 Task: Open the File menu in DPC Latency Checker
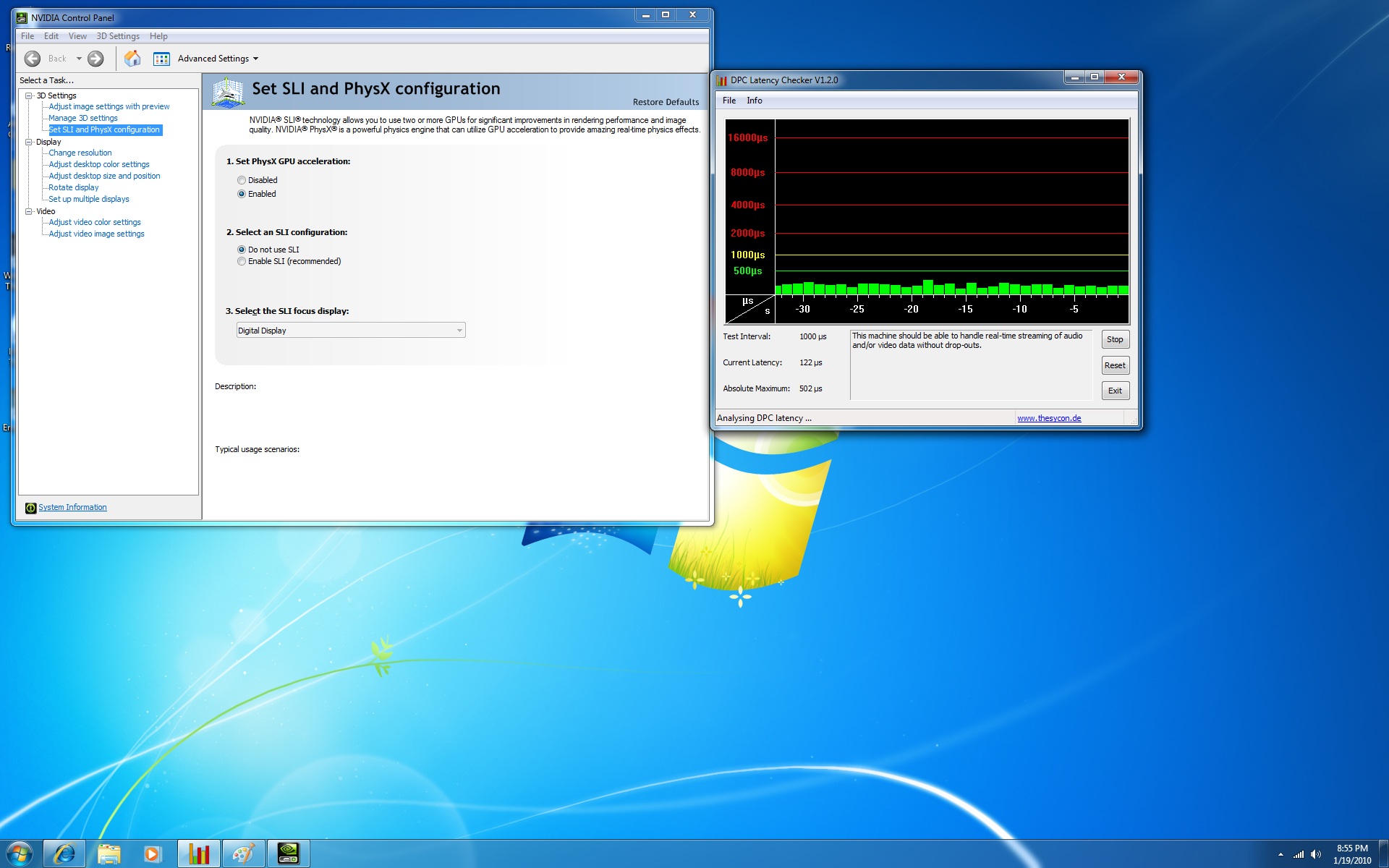pos(729,101)
